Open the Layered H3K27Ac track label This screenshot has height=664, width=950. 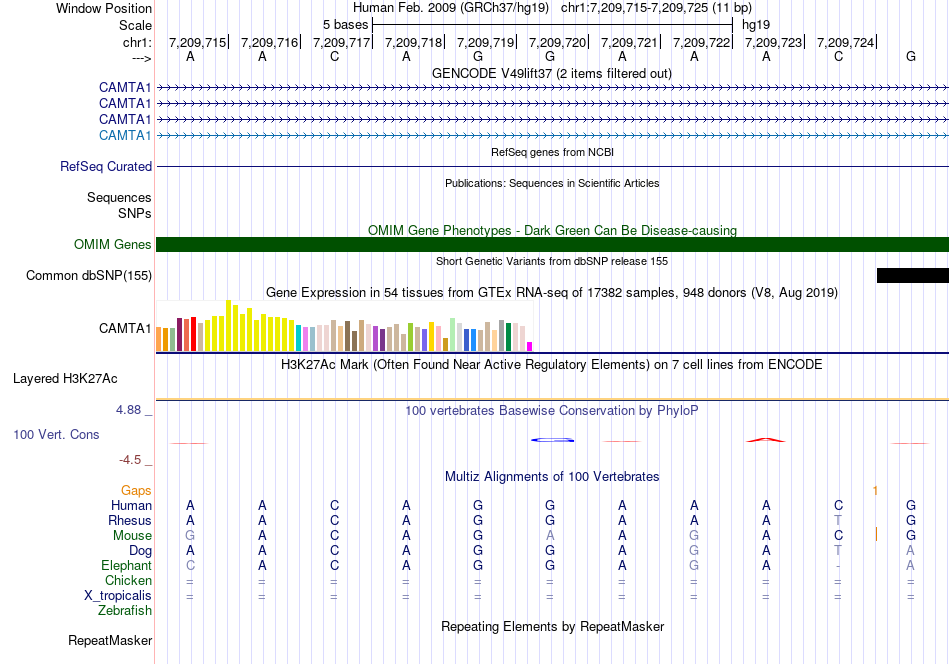tap(65, 379)
